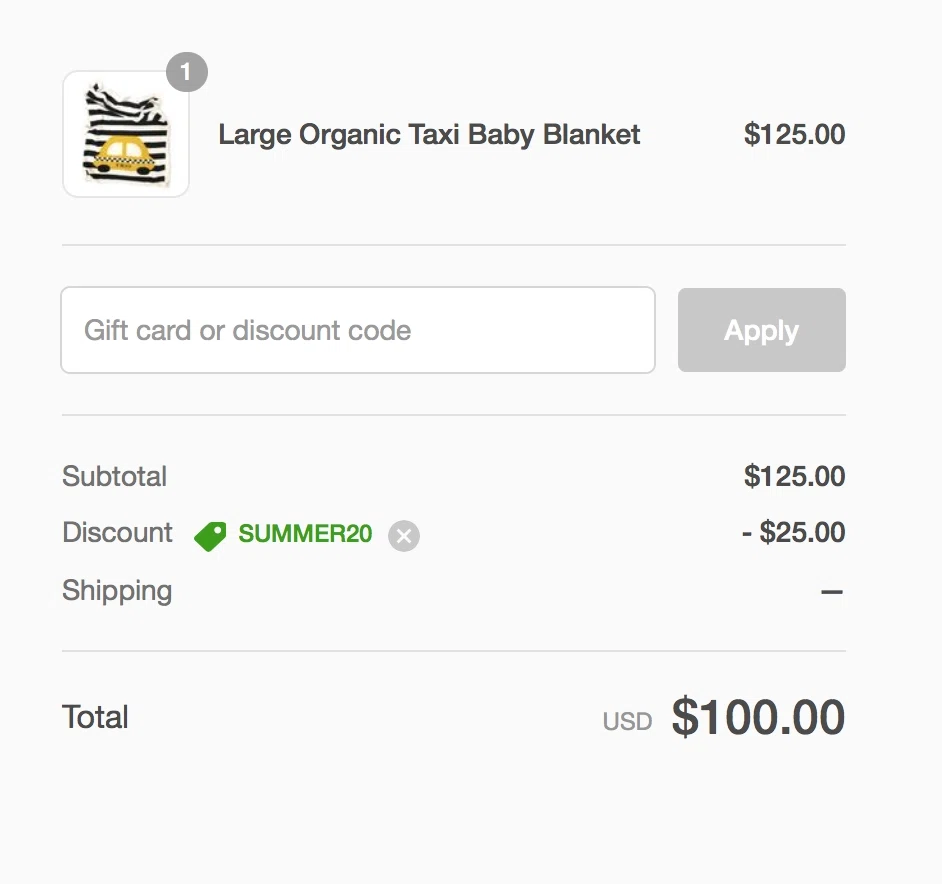Click the yellow taxi in product image
Screen dimensions: 942x884
(x=125, y=156)
